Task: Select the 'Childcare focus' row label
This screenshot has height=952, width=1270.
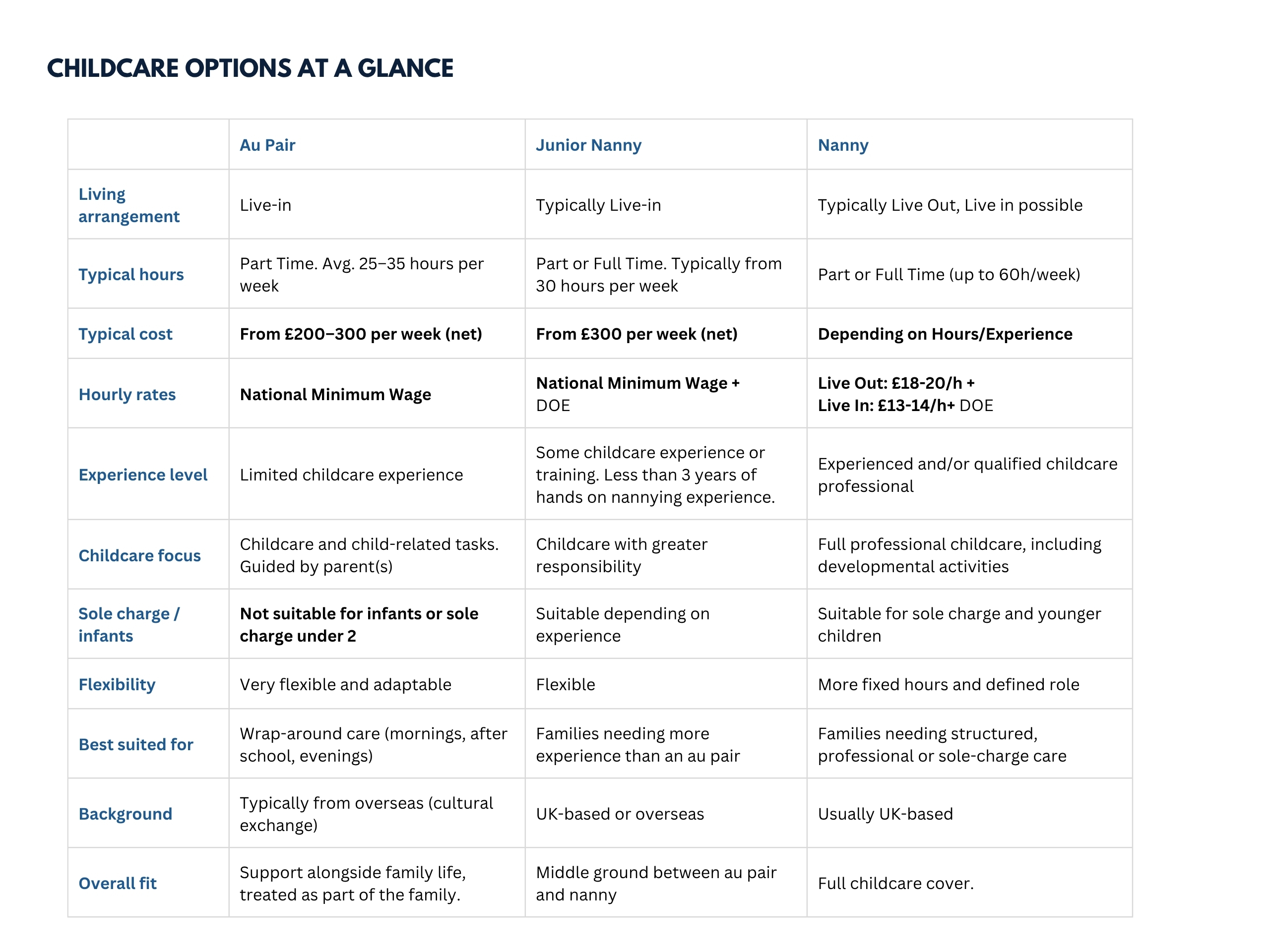Action: (139, 555)
